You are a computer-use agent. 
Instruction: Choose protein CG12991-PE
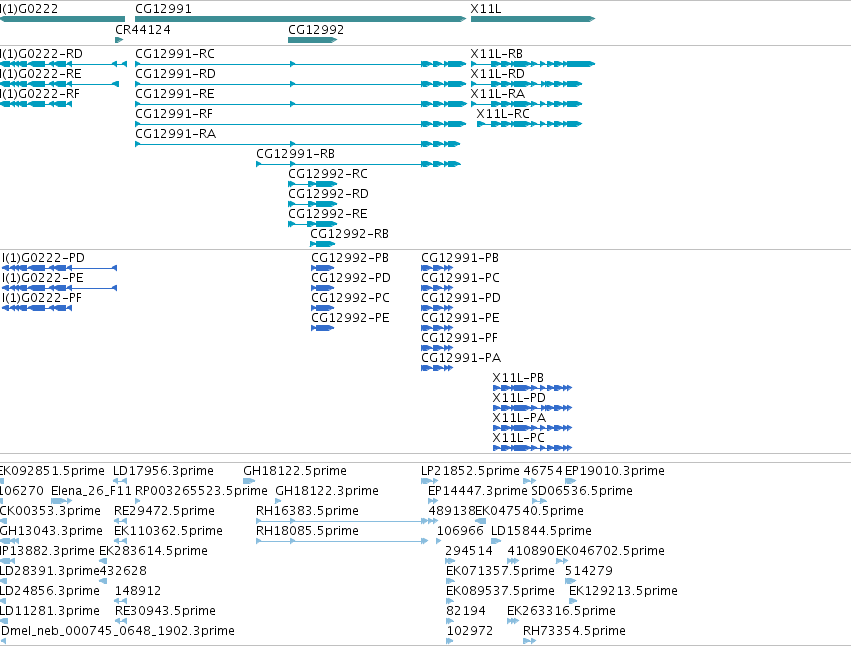click(x=437, y=328)
